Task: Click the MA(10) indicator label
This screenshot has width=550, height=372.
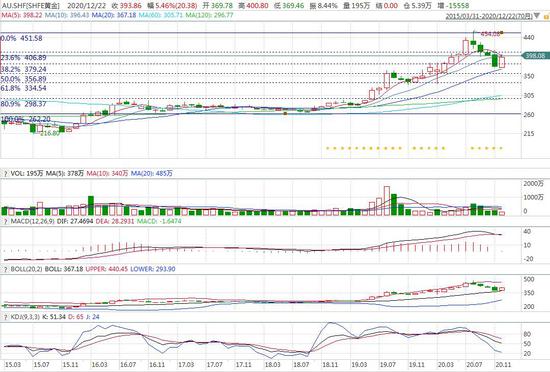Action: (x=66, y=15)
